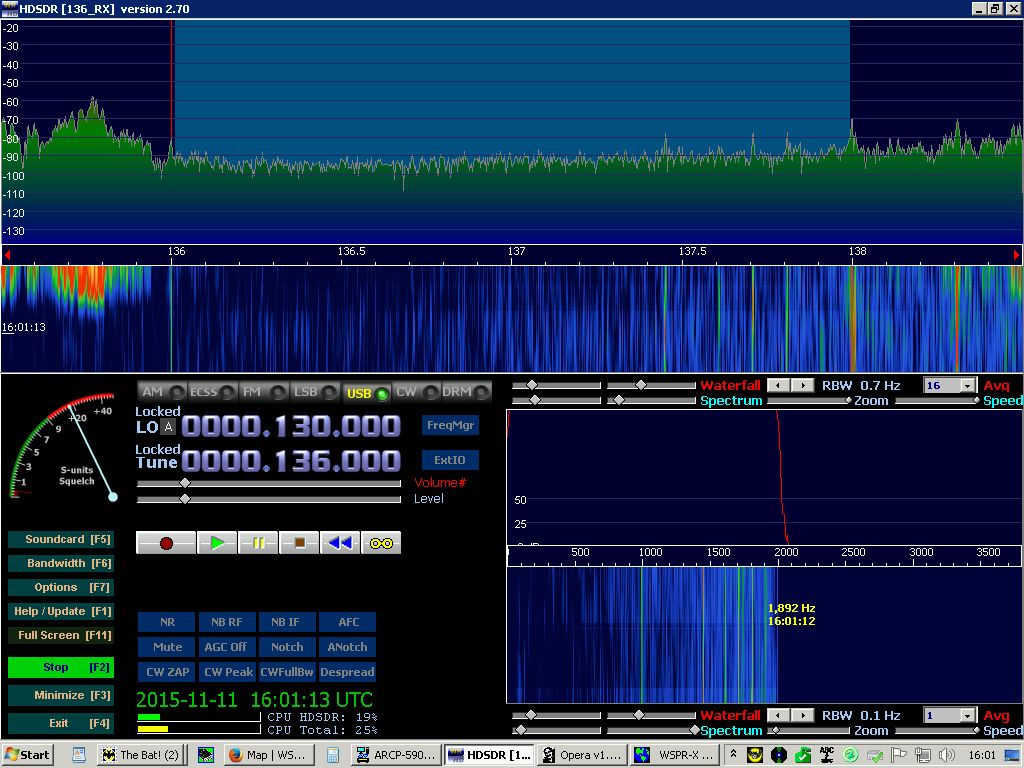Click the green Stop [F2] button
The height and width of the screenshot is (768, 1024).
click(61, 667)
